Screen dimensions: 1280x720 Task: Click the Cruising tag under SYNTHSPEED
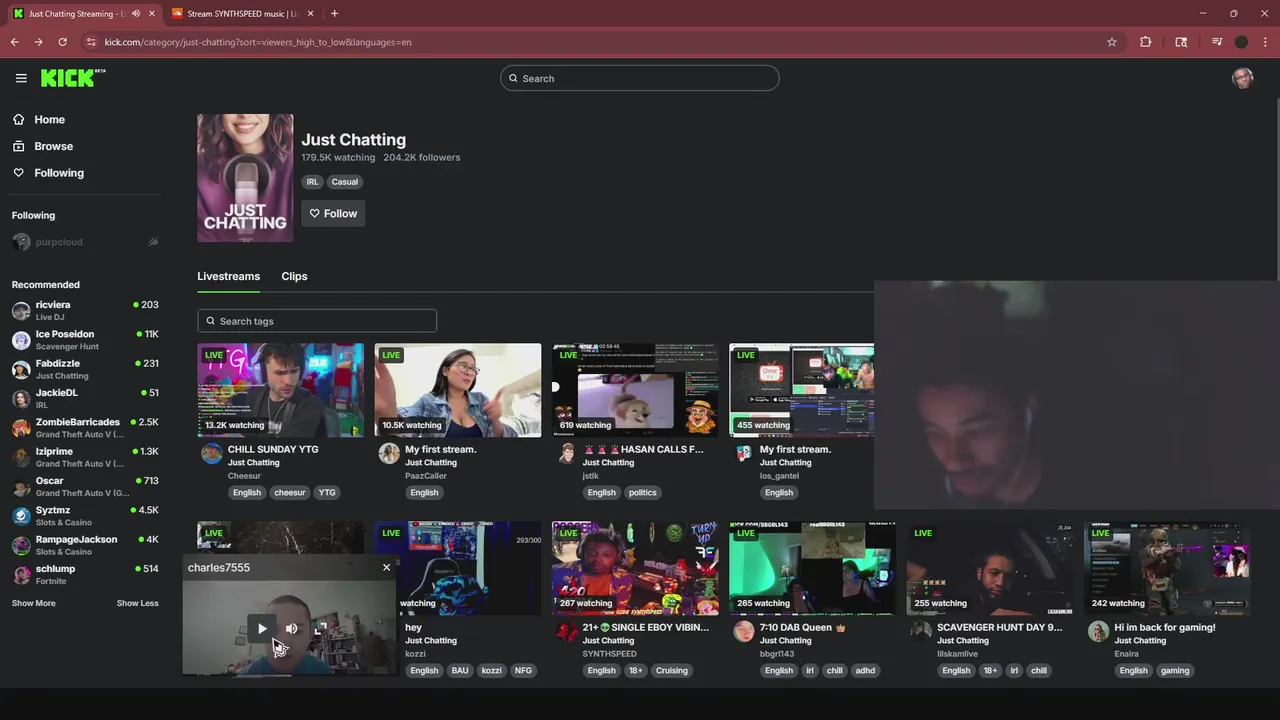pos(672,670)
